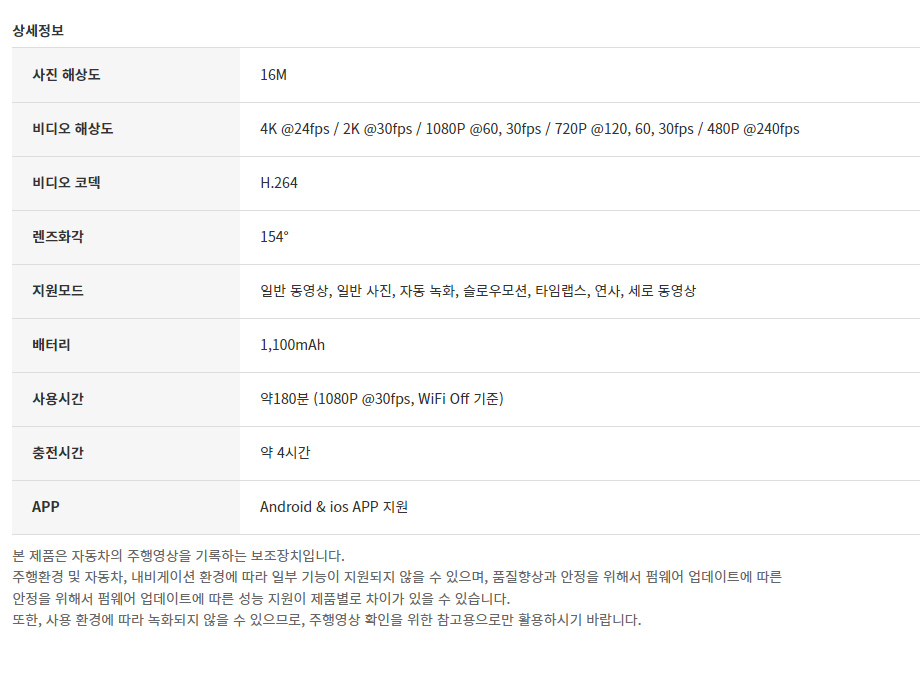Select the 사진 해상도 row label
Viewport: 920px width, 693px height.
click(66, 75)
